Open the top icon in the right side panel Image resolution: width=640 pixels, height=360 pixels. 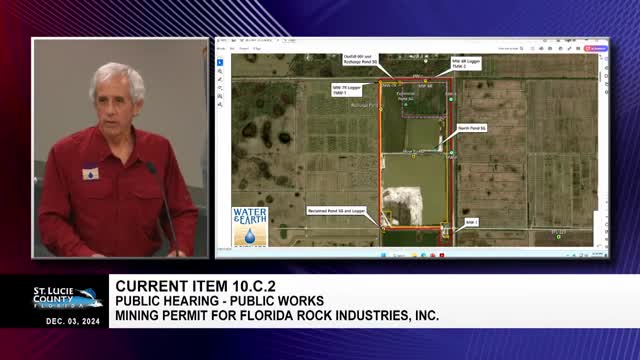coord(607,59)
